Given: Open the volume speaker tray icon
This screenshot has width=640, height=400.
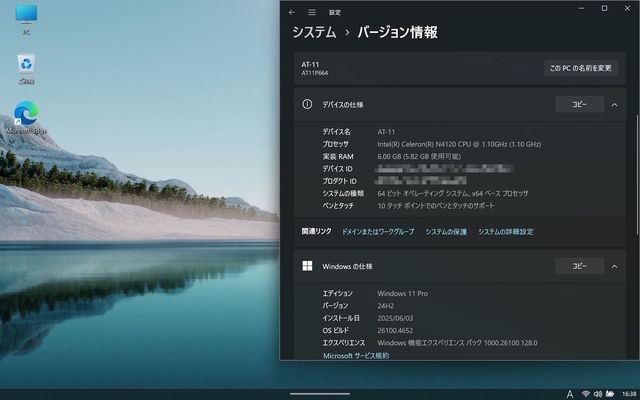Looking at the screenshot, I should (x=598, y=394).
